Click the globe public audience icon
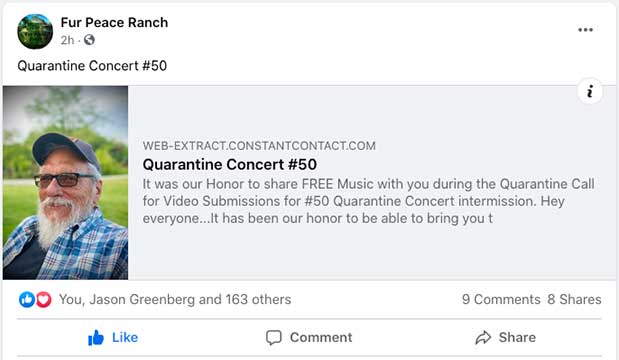The height and width of the screenshot is (360, 619). 89,40
